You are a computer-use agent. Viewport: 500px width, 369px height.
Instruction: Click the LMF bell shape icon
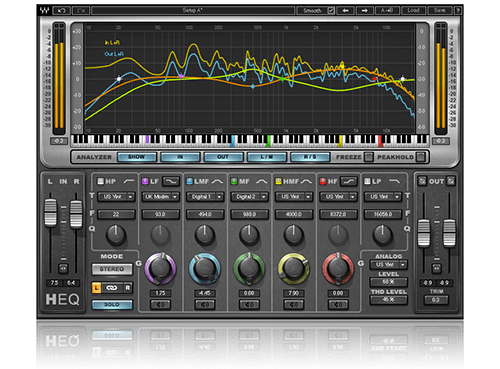click(x=217, y=181)
